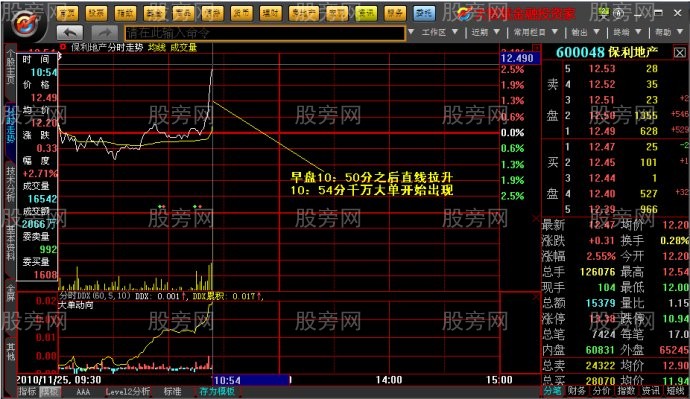This screenshot has width=690, height=399.
Task: Select the 技术分析 side tab
Action: tap(10, 184)
